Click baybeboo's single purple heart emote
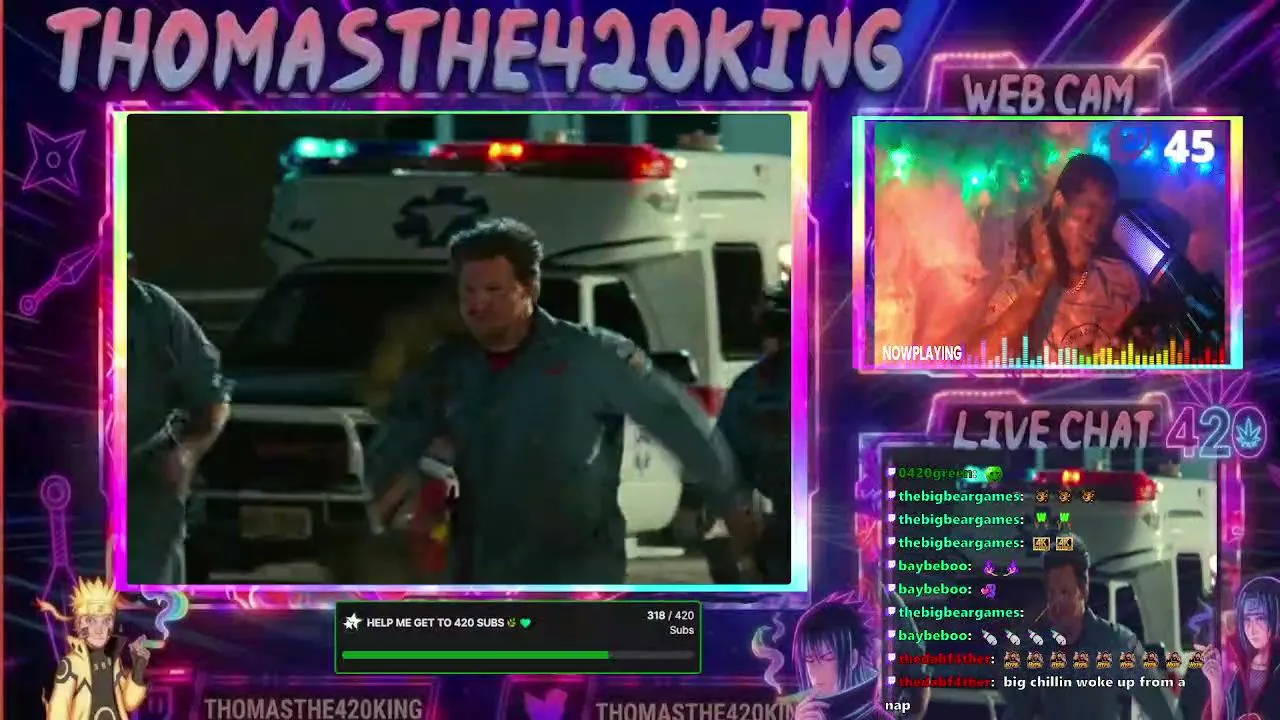Viewport: 1280px width, 720px height. (989, 590)
